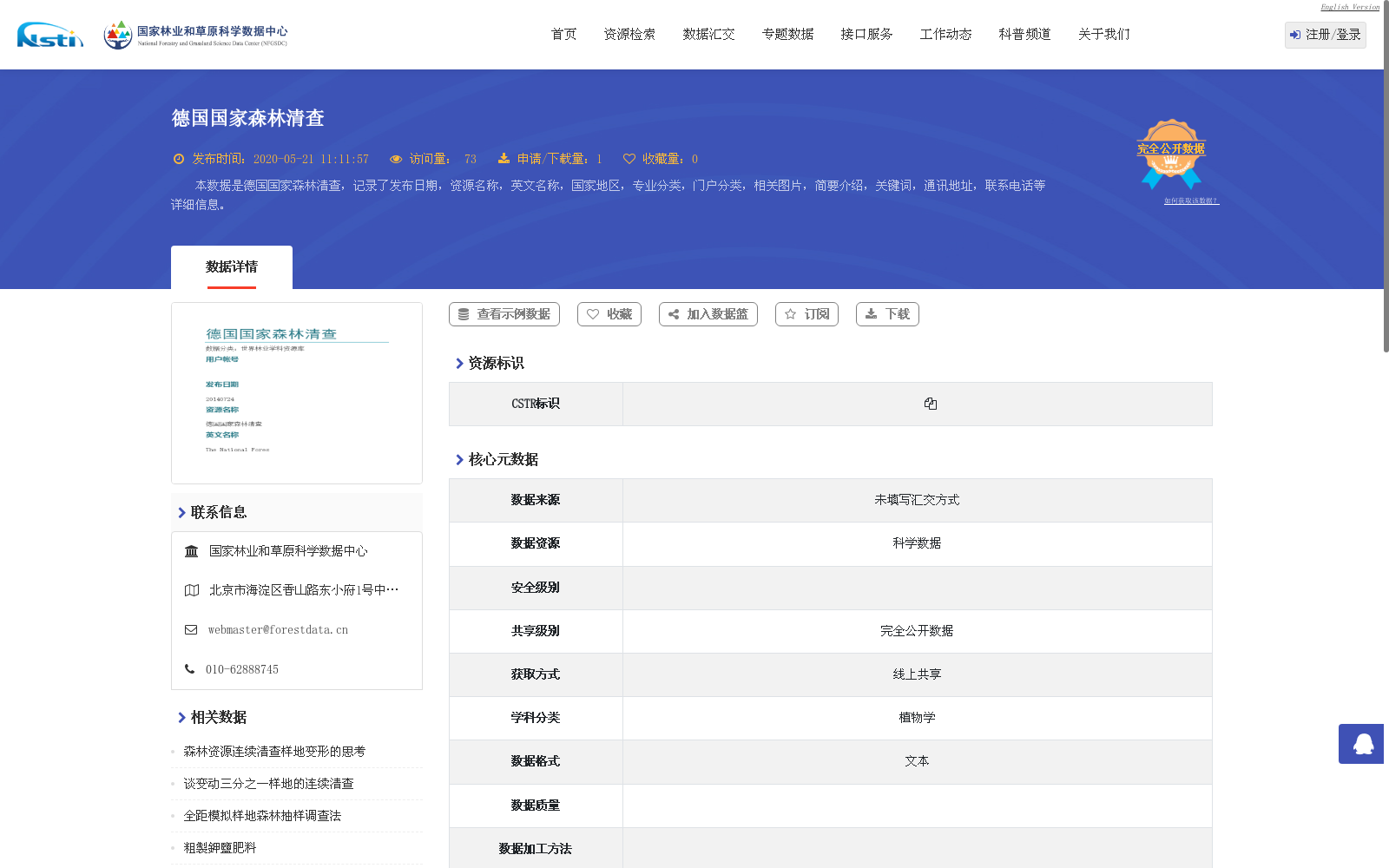1389x868 pixels.
Task: Open related item 全距模拟样地森林抽样调查法
Action: click(262, 816)
